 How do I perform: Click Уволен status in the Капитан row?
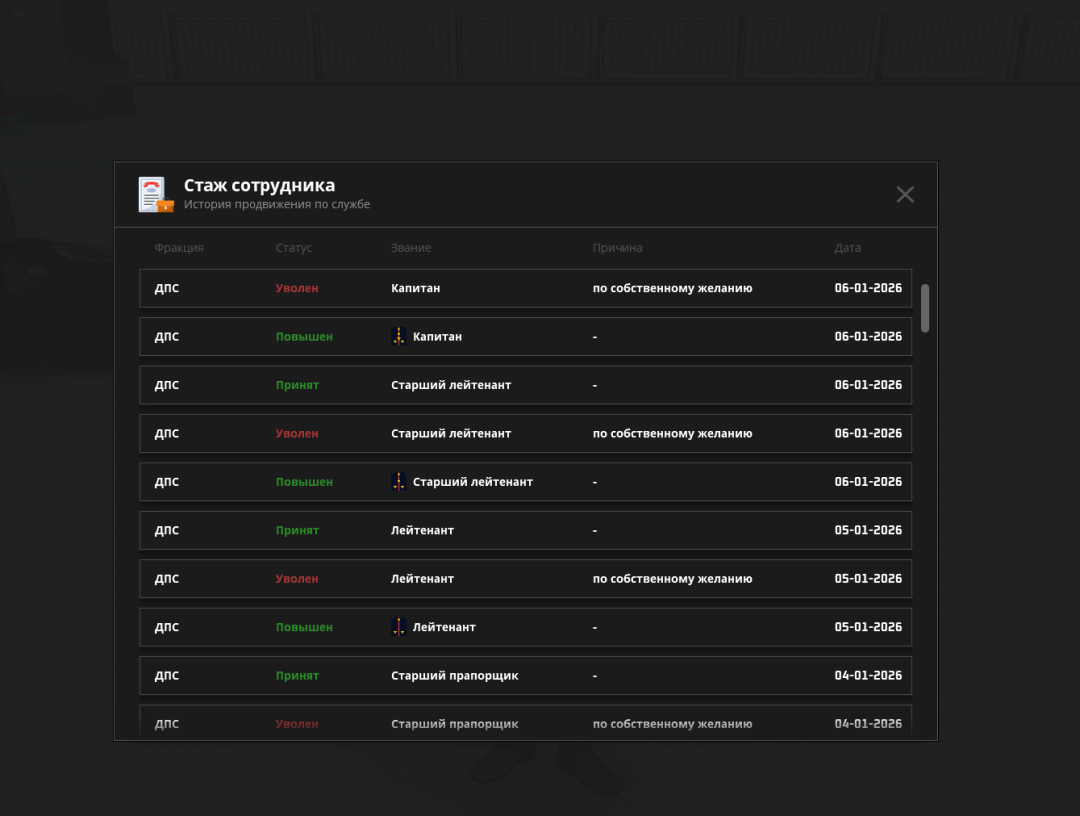[297, 288]
